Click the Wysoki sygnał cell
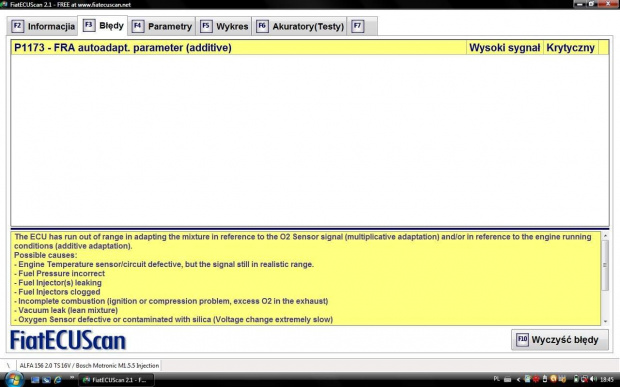620x387 pixels. tap(504, 47)
